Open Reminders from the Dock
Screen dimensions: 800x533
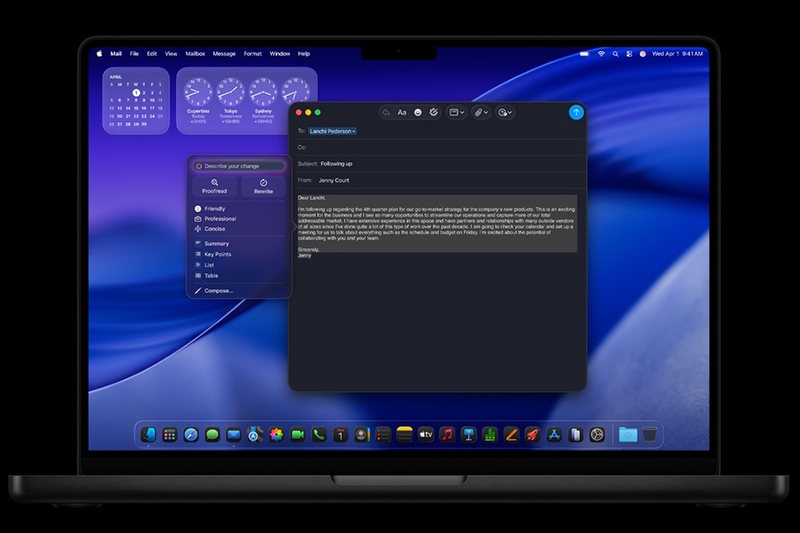click(x=383, y=435)
